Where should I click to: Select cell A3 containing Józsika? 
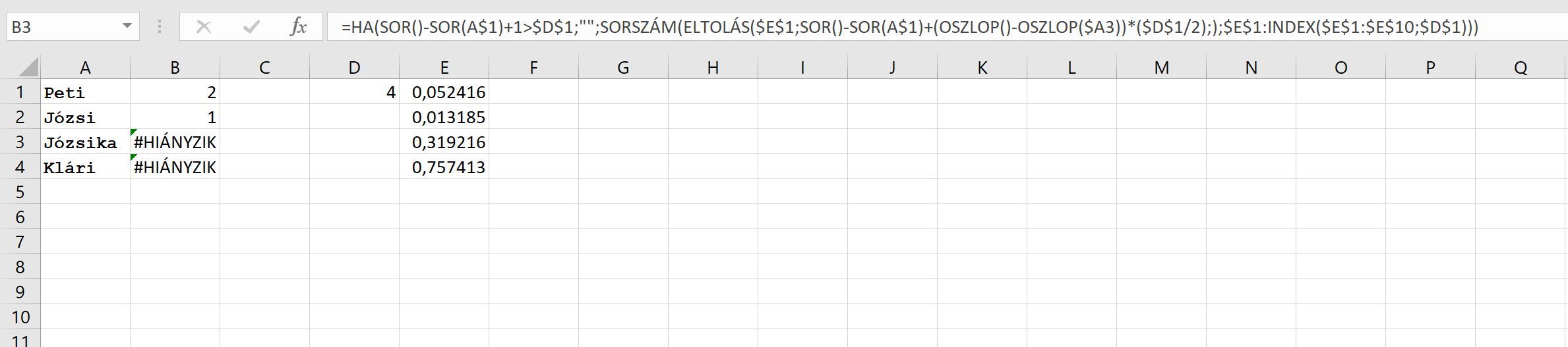(85, 142)
